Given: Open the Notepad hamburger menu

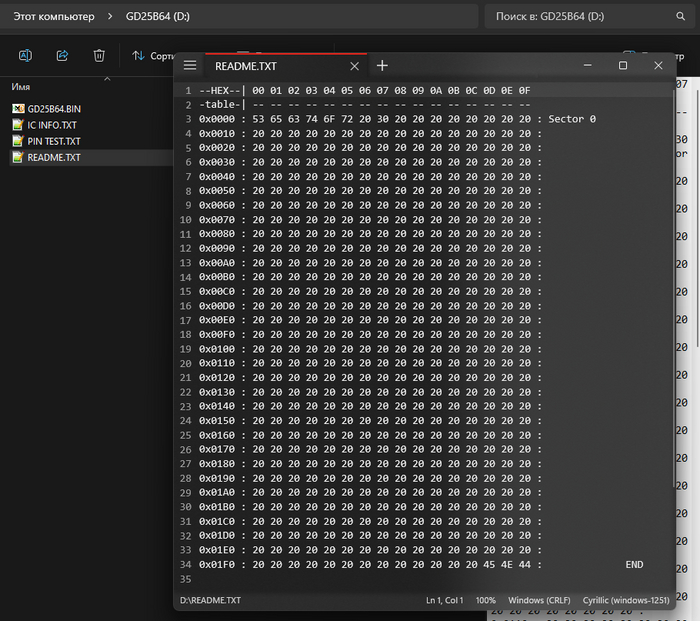Looking at the screenshot, I should pos(190,66).
